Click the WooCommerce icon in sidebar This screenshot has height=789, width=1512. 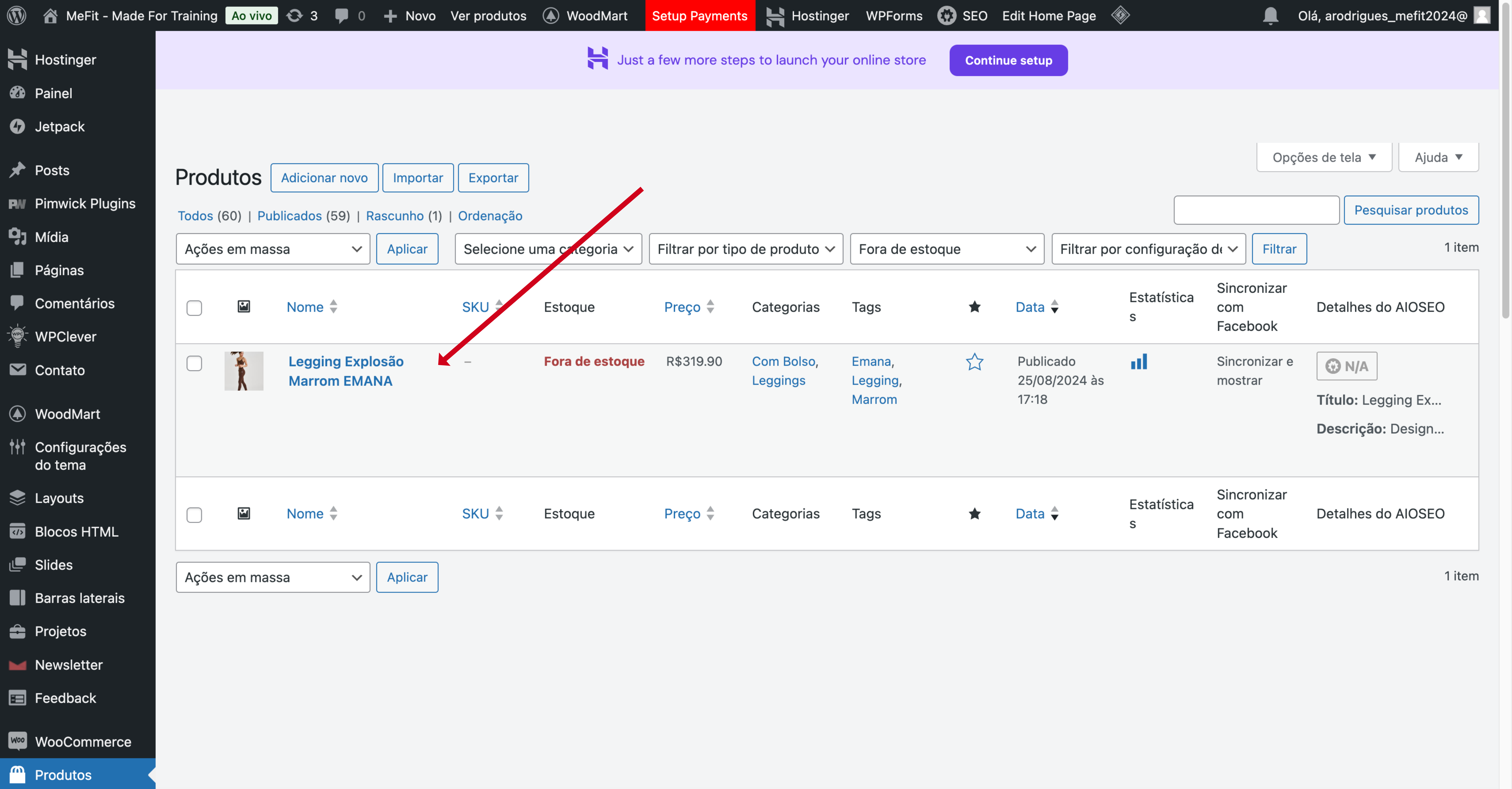point(18,741)
